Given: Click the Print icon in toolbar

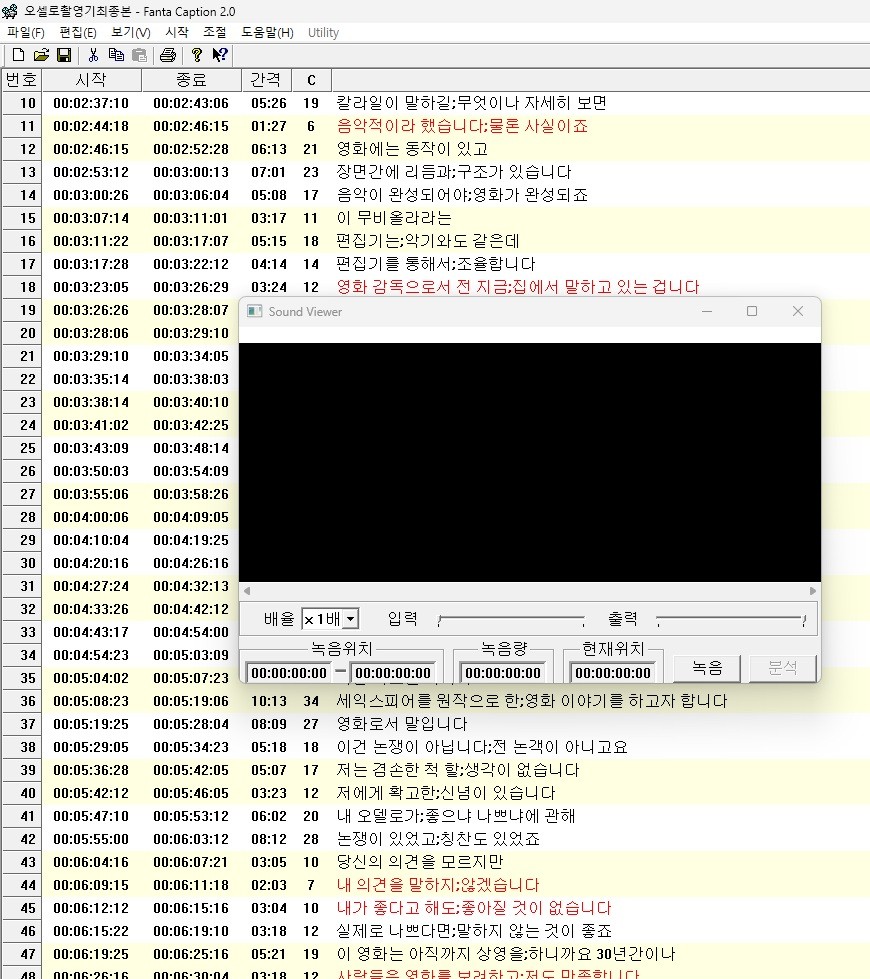Looking at the screenshot, I should click(168, 55).
